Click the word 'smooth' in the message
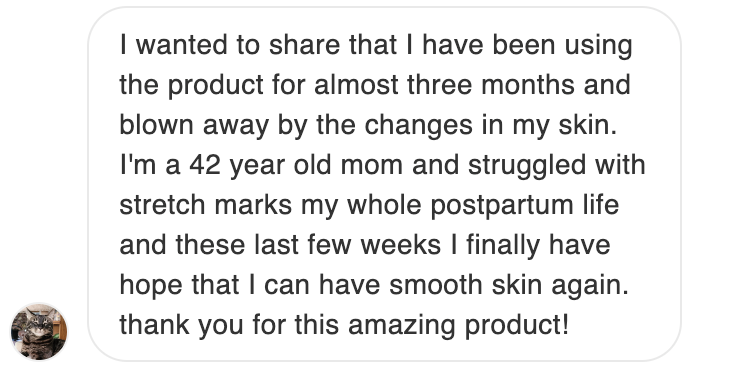730x372 pixels. [x=435, y=285]
